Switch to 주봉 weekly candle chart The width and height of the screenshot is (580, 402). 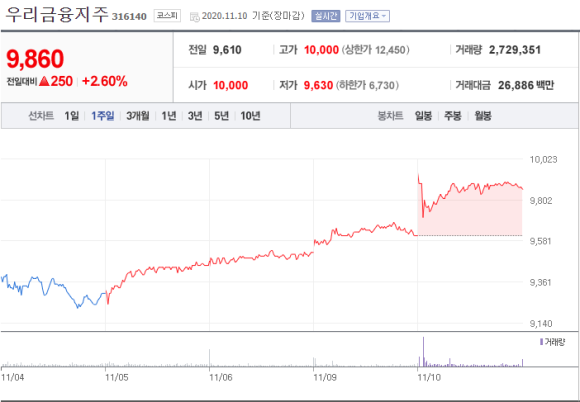[453, 116]
